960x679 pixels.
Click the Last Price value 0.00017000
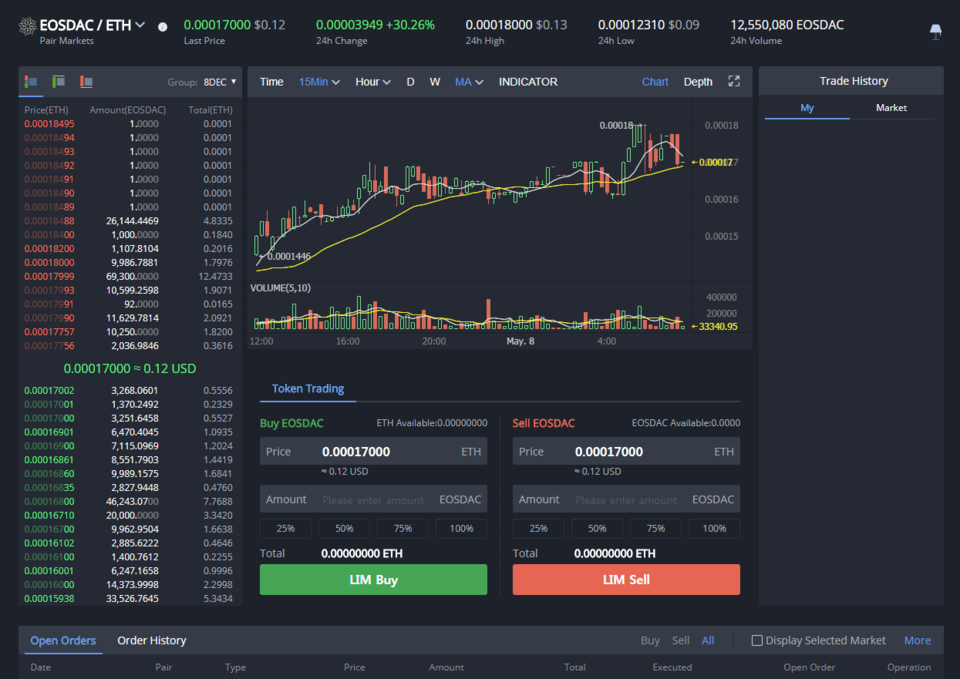coord(217,25)
